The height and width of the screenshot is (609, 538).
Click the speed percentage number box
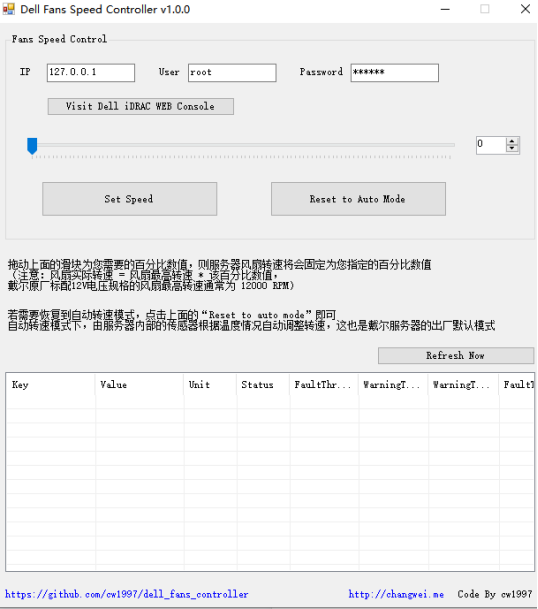point(491,145)
